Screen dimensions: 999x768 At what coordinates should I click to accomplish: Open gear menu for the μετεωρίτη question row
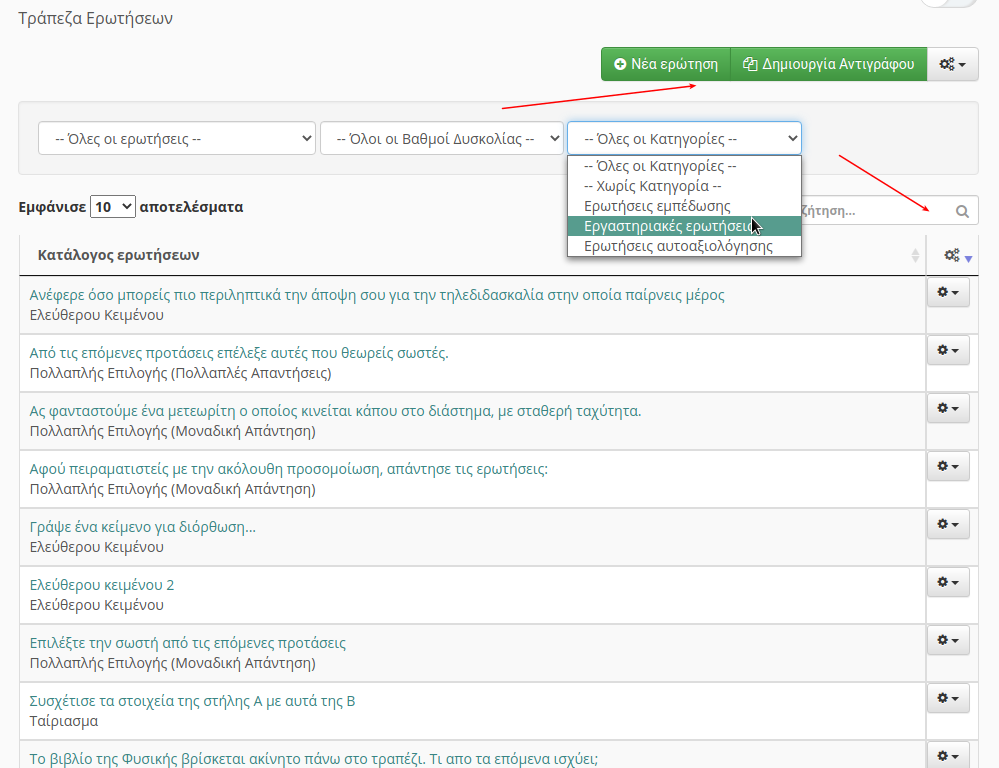(x=948, y=408)
